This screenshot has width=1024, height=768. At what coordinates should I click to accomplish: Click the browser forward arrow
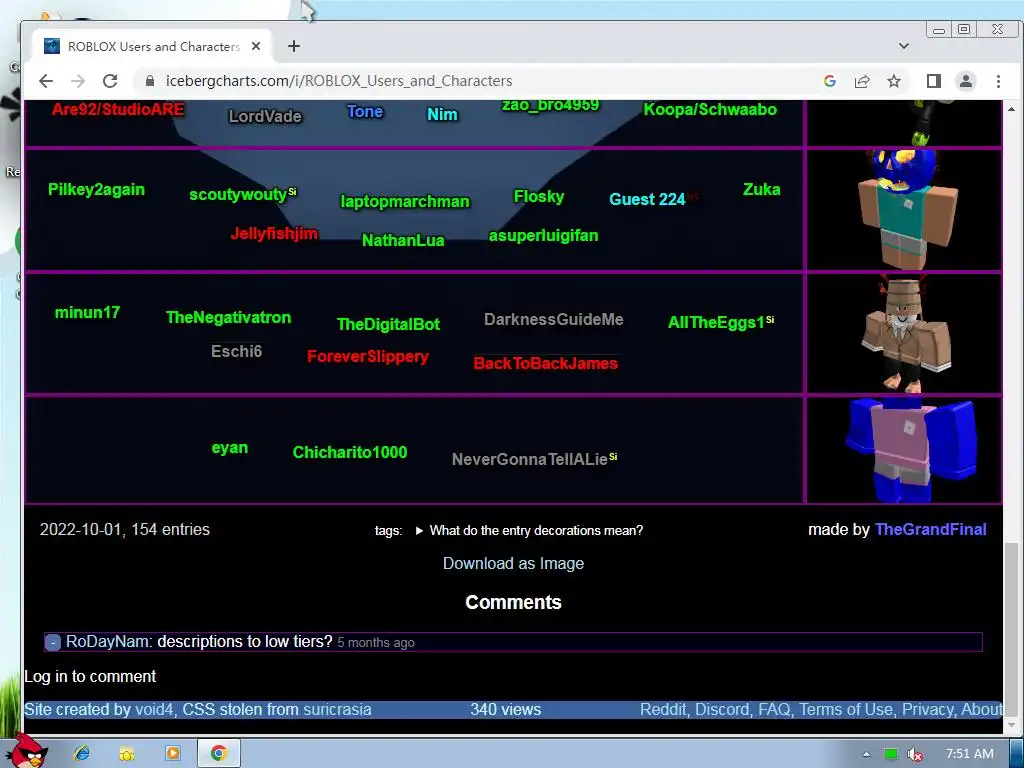point(78,81)
